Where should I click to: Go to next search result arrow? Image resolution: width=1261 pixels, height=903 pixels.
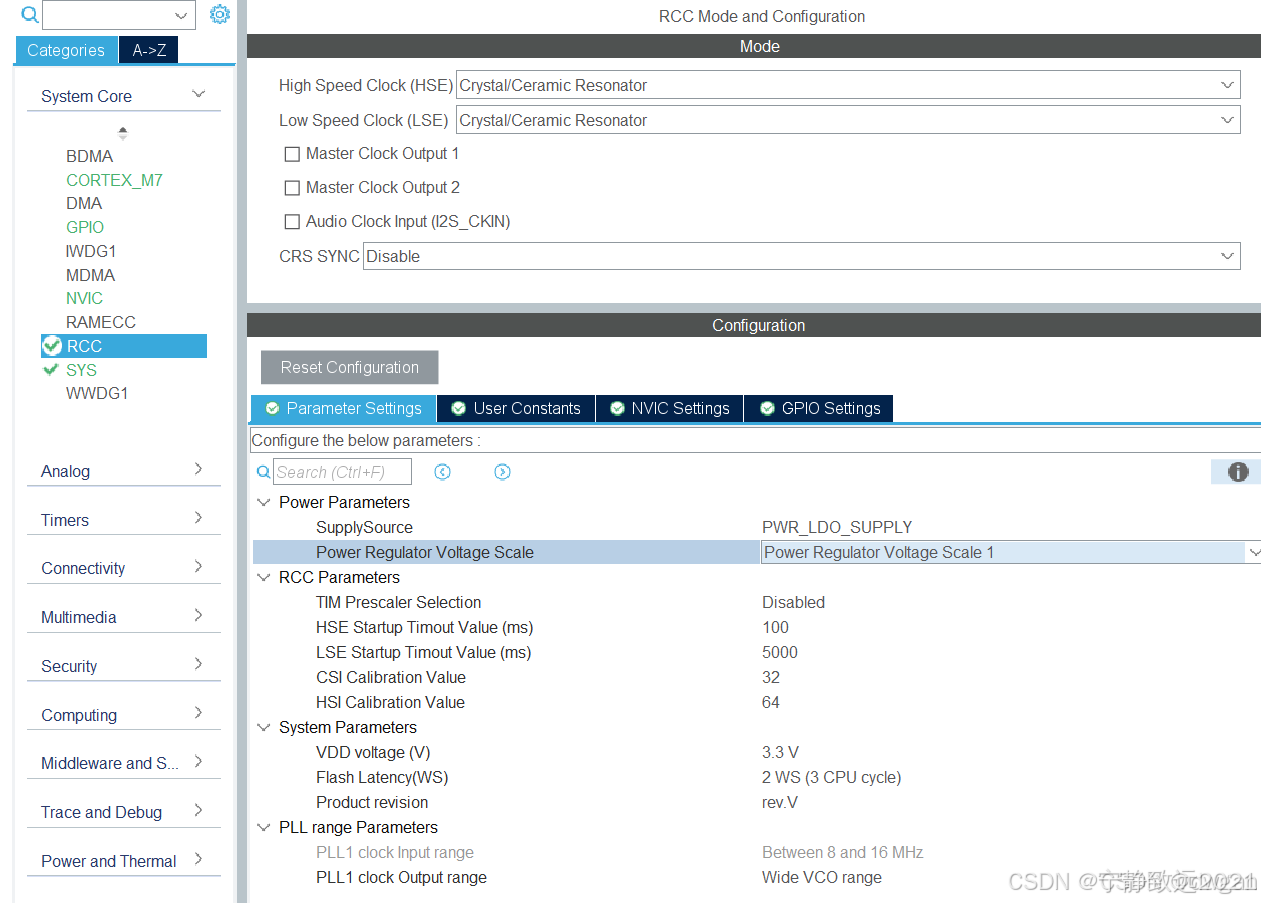pyautogui.click(x=503, y=472)
